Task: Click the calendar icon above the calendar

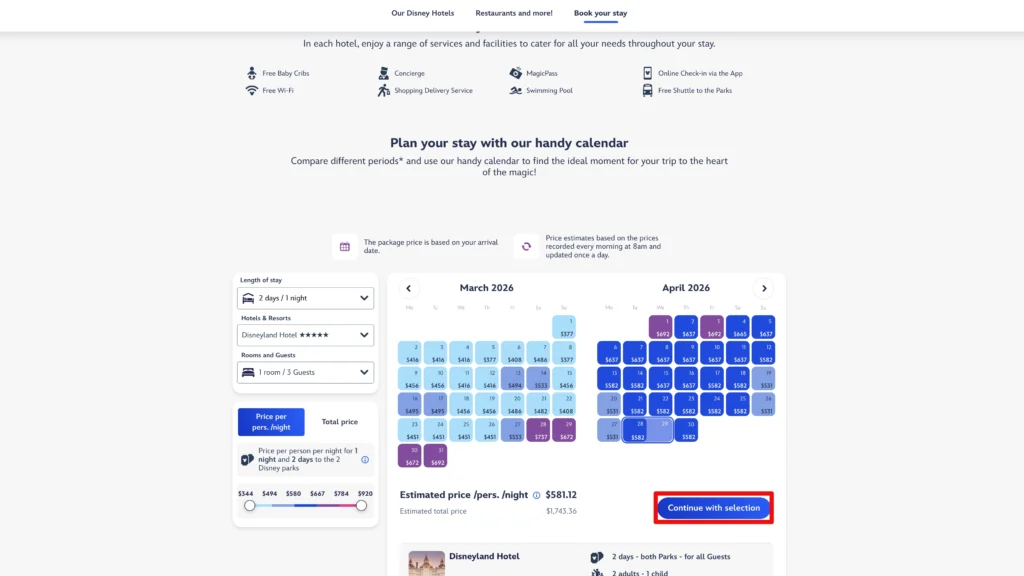Action: click(x=345, y=246)
